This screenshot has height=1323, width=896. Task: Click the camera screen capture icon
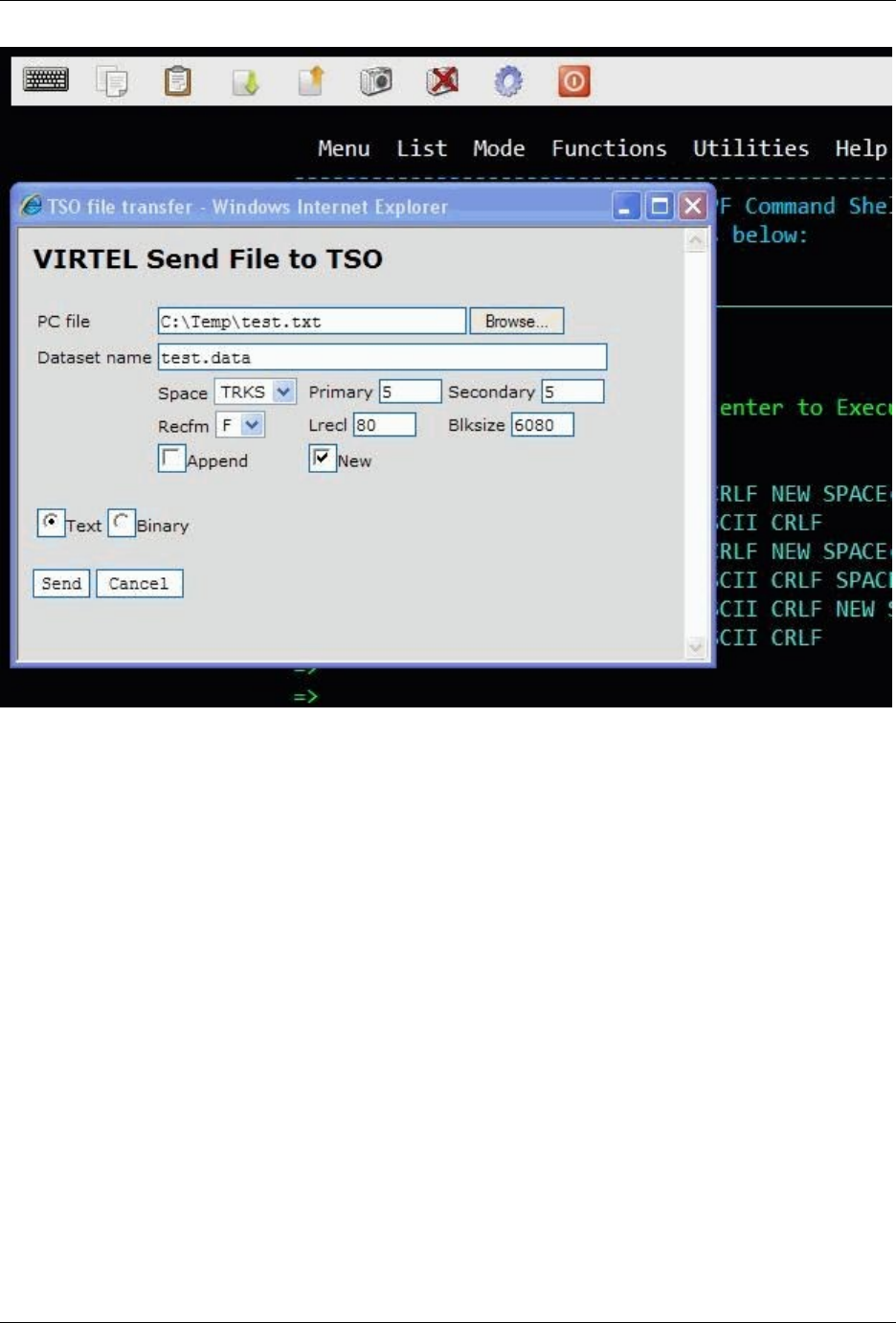[x=376, y=81]
